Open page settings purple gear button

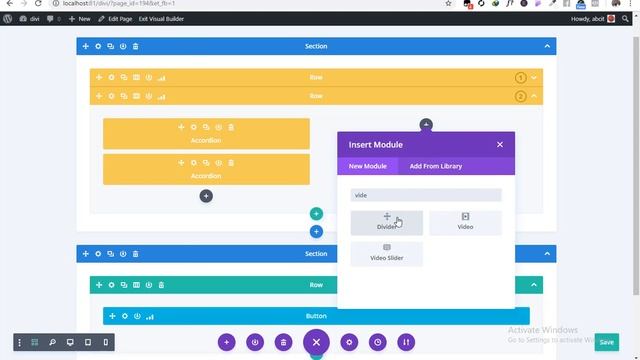click(349, 342)
